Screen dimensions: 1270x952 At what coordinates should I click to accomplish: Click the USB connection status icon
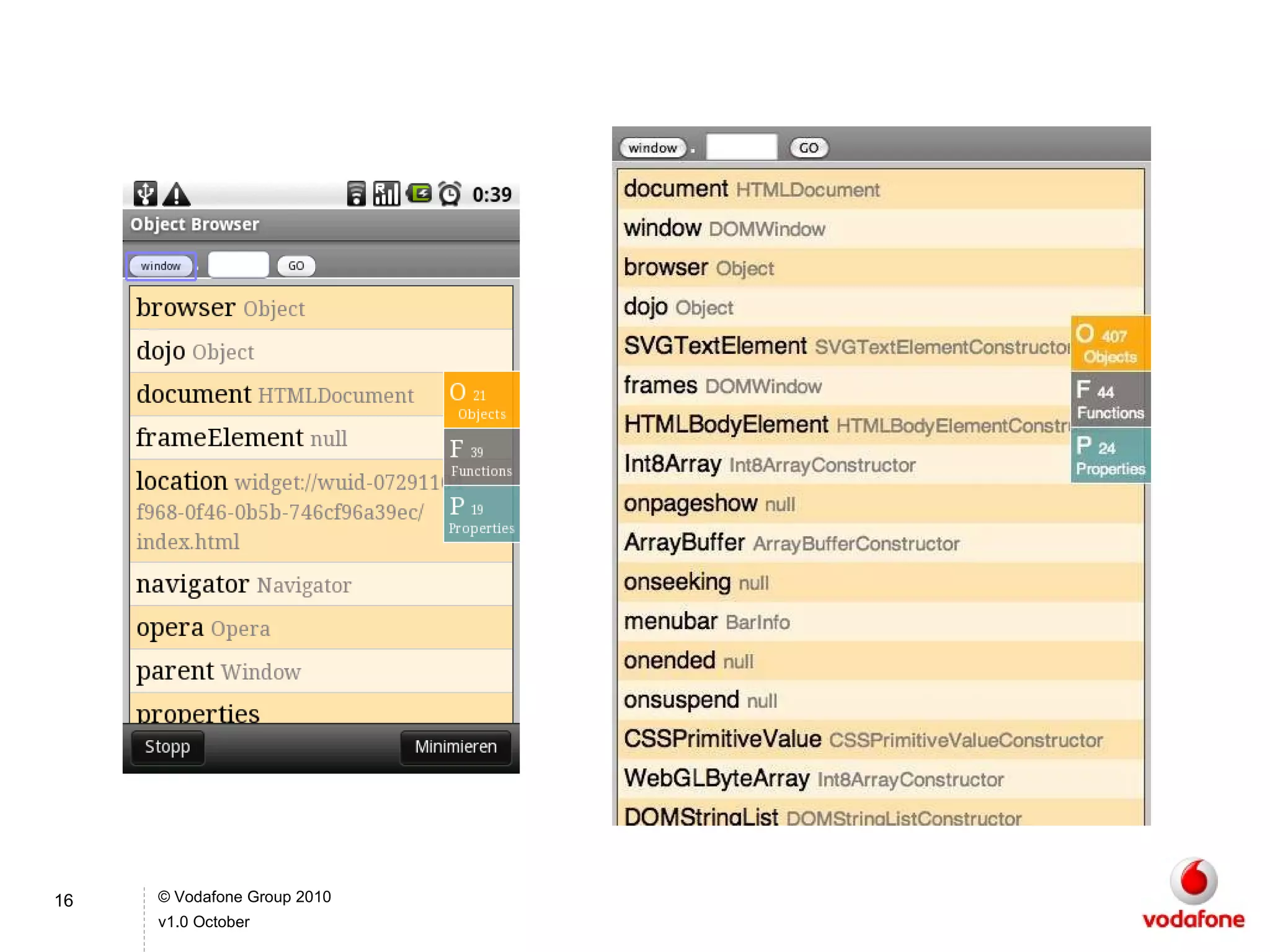(146, 194)
